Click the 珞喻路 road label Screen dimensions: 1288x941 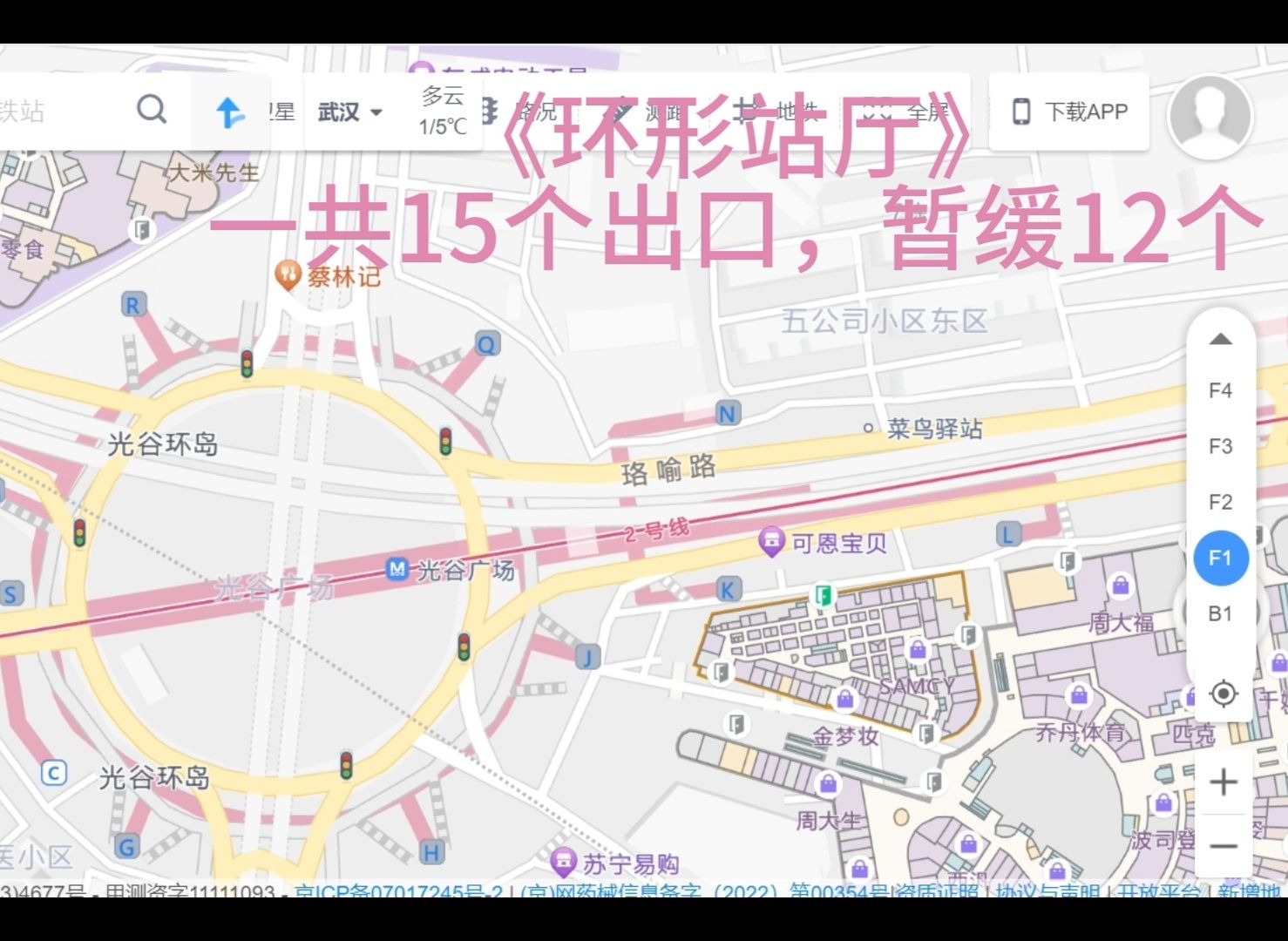668,470
